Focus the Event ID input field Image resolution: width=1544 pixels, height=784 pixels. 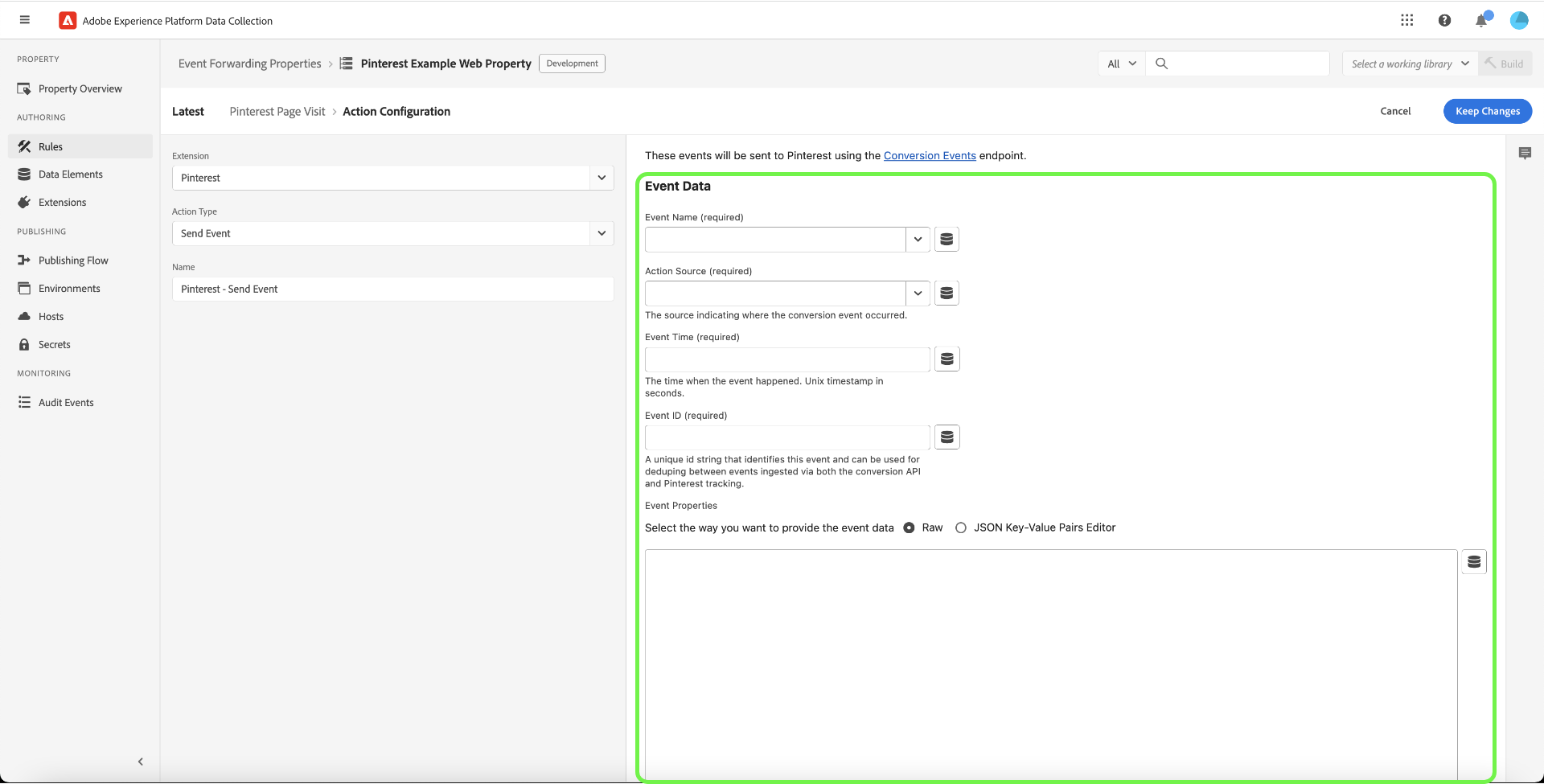pyautogui.click(x=787, y=437)
